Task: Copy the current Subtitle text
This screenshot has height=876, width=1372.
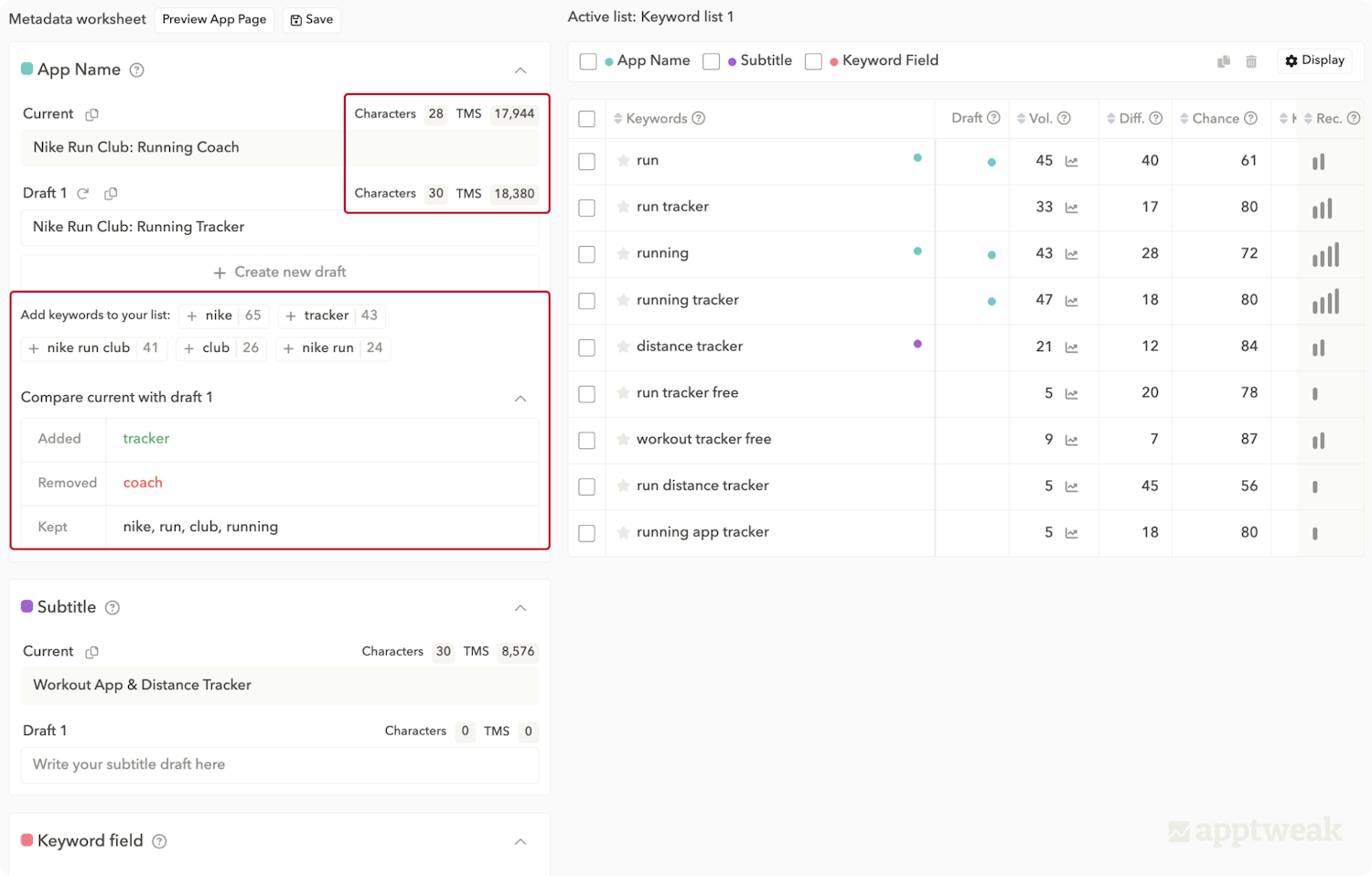Action: (92, 652)
